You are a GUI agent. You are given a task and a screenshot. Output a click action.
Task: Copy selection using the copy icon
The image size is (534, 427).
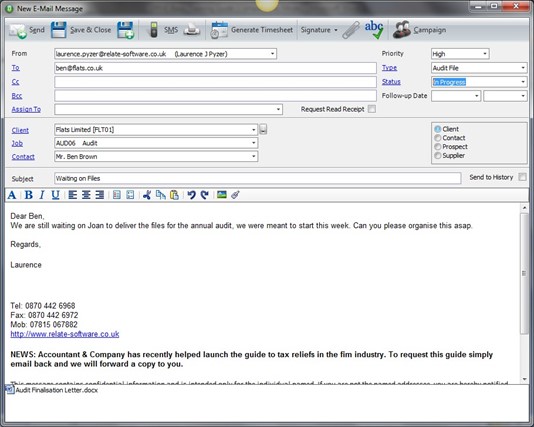pyautogui.click(x=160, y=195)
